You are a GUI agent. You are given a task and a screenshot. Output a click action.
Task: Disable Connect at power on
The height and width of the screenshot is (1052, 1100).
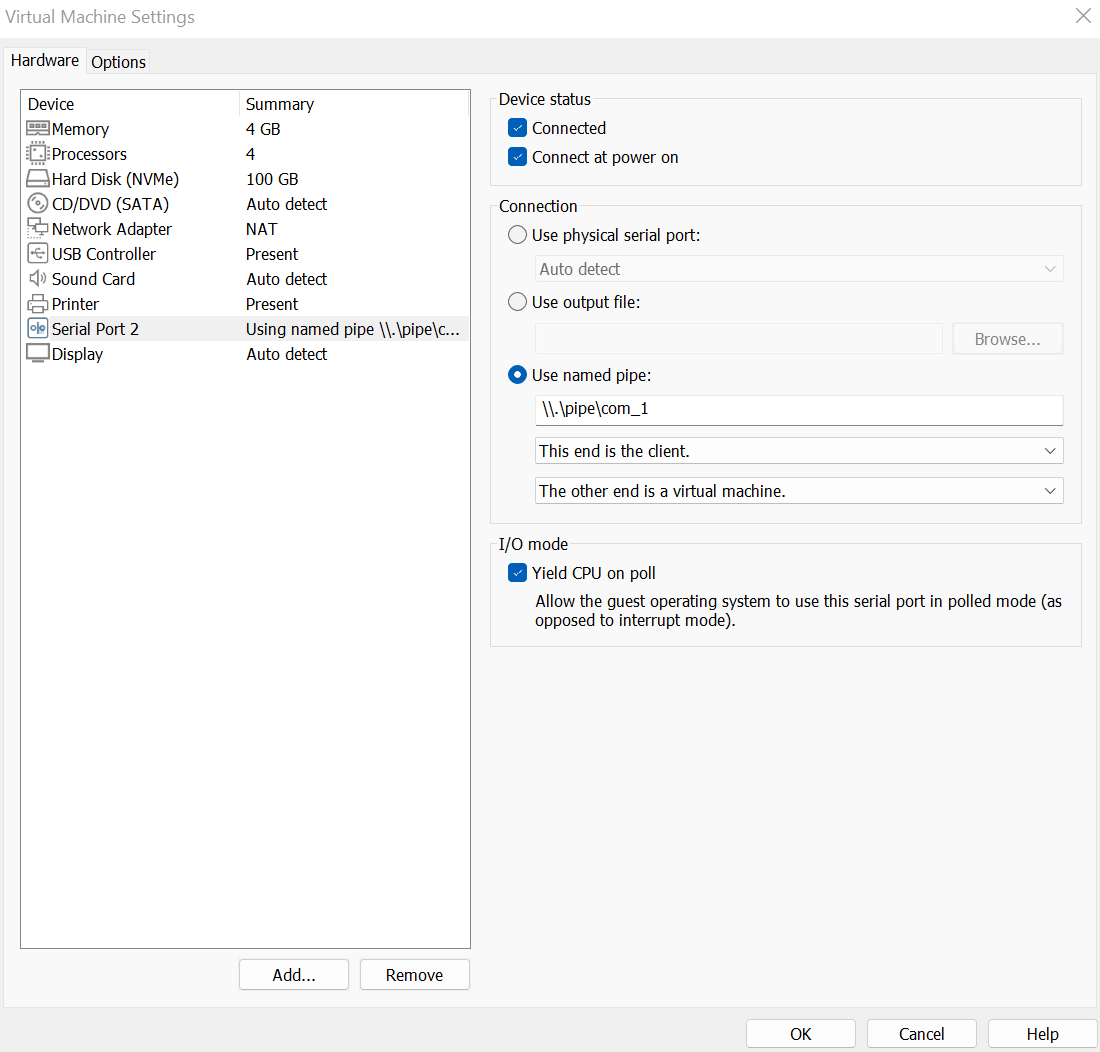[x=517, y=157]
